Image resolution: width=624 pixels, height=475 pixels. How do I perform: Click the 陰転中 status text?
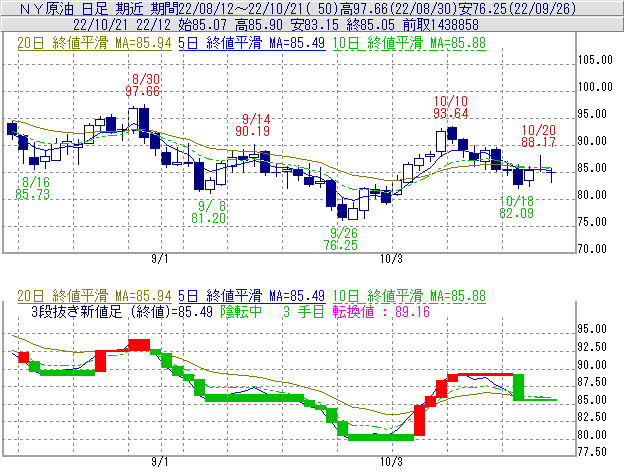coord(241,311)
